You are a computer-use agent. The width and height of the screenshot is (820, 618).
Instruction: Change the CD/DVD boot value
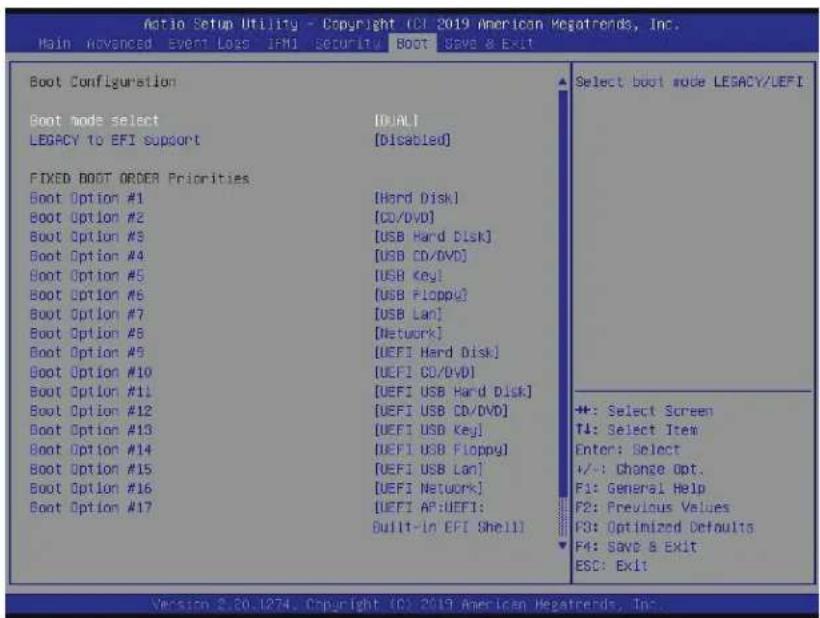pyautogui.click(x=404, y=218)
